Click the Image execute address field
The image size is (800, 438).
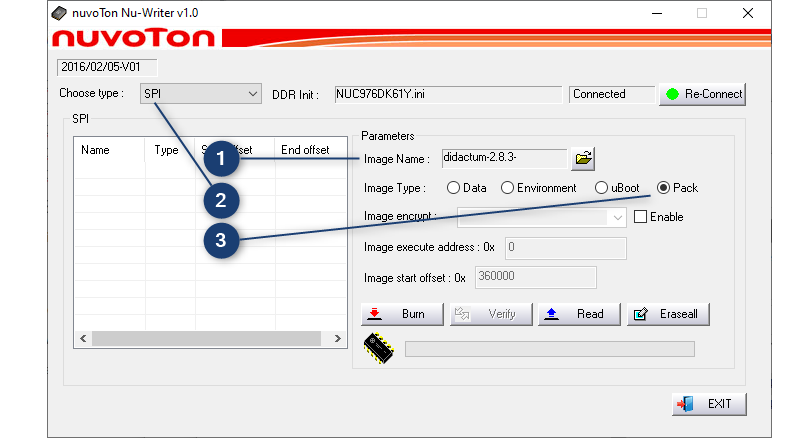click(565, 248)
